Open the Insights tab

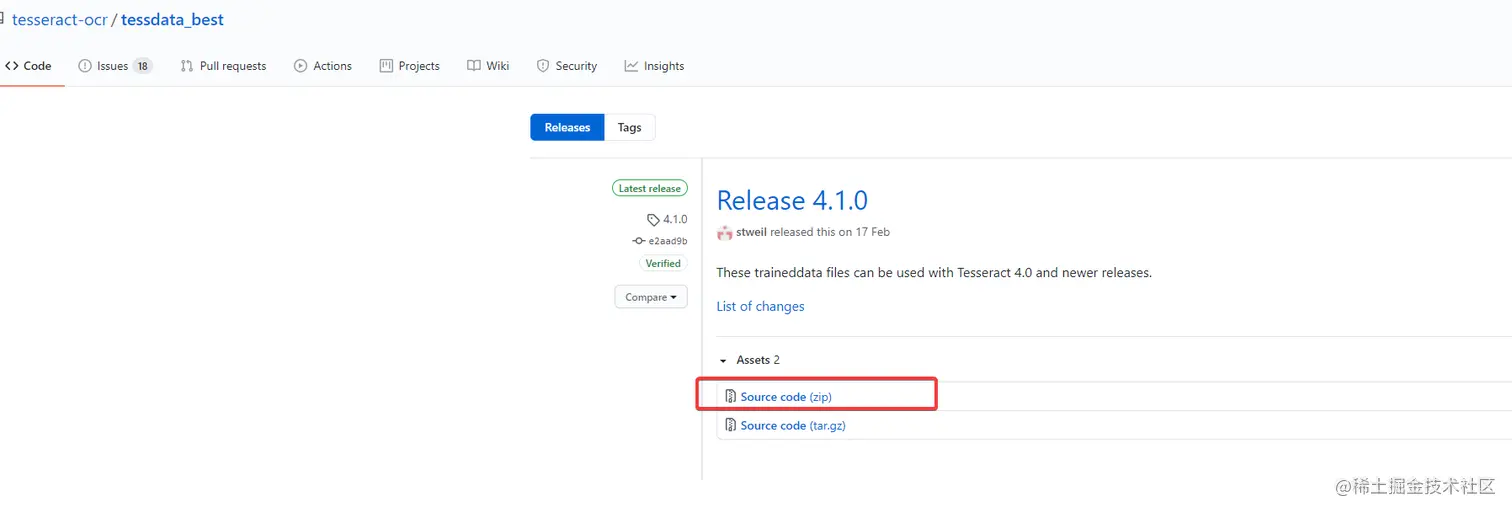(655, 66)
